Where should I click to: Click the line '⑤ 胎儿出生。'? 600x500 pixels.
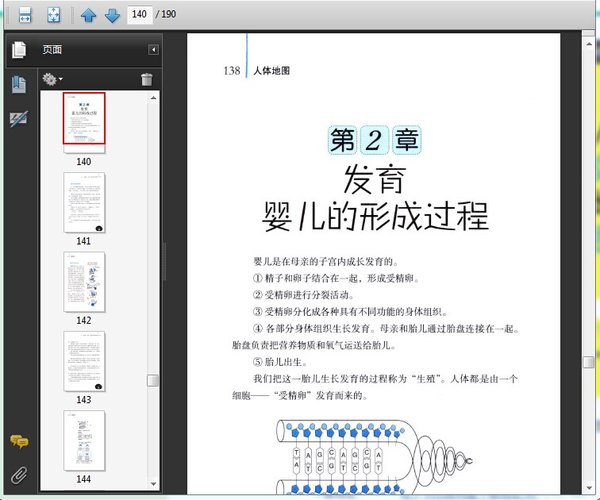point(280,362)
